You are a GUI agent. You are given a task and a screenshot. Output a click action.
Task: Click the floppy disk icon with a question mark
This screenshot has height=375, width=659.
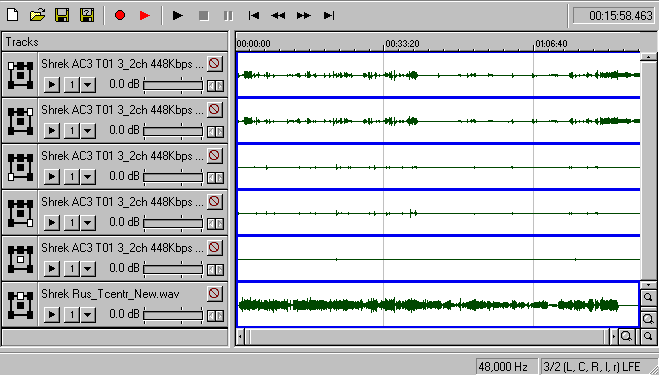point(87,16)
